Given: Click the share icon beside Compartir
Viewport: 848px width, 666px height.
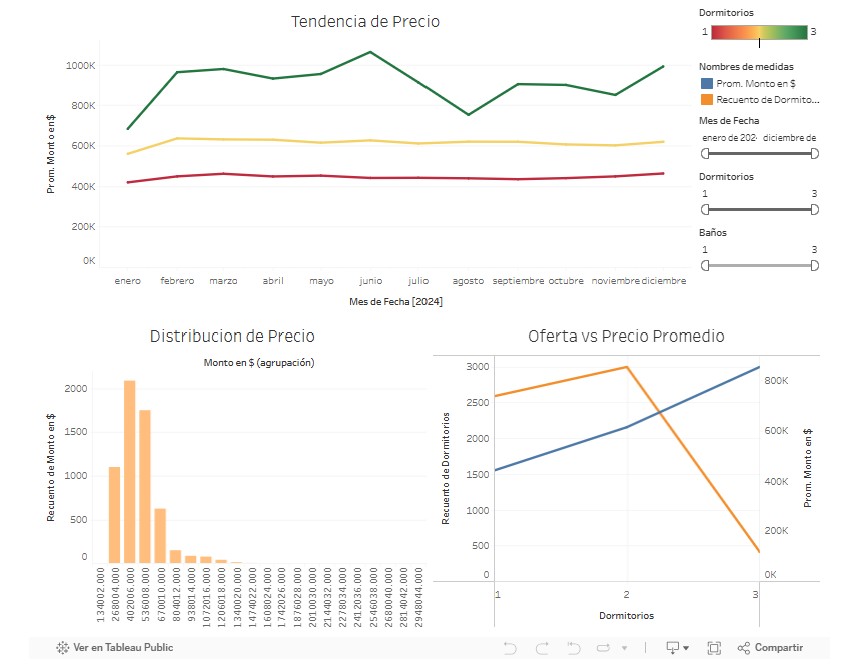Looking at the screenshot, I should pos(744,648).
